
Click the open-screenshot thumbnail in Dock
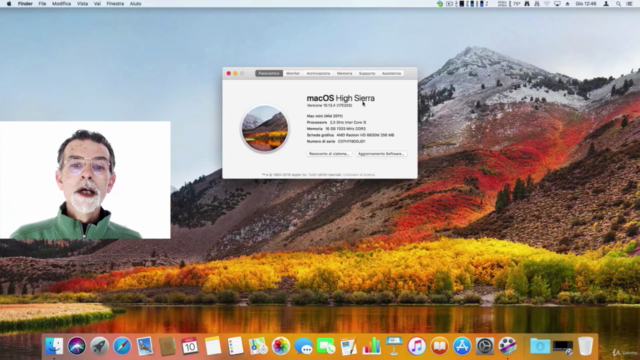[563, 347]
